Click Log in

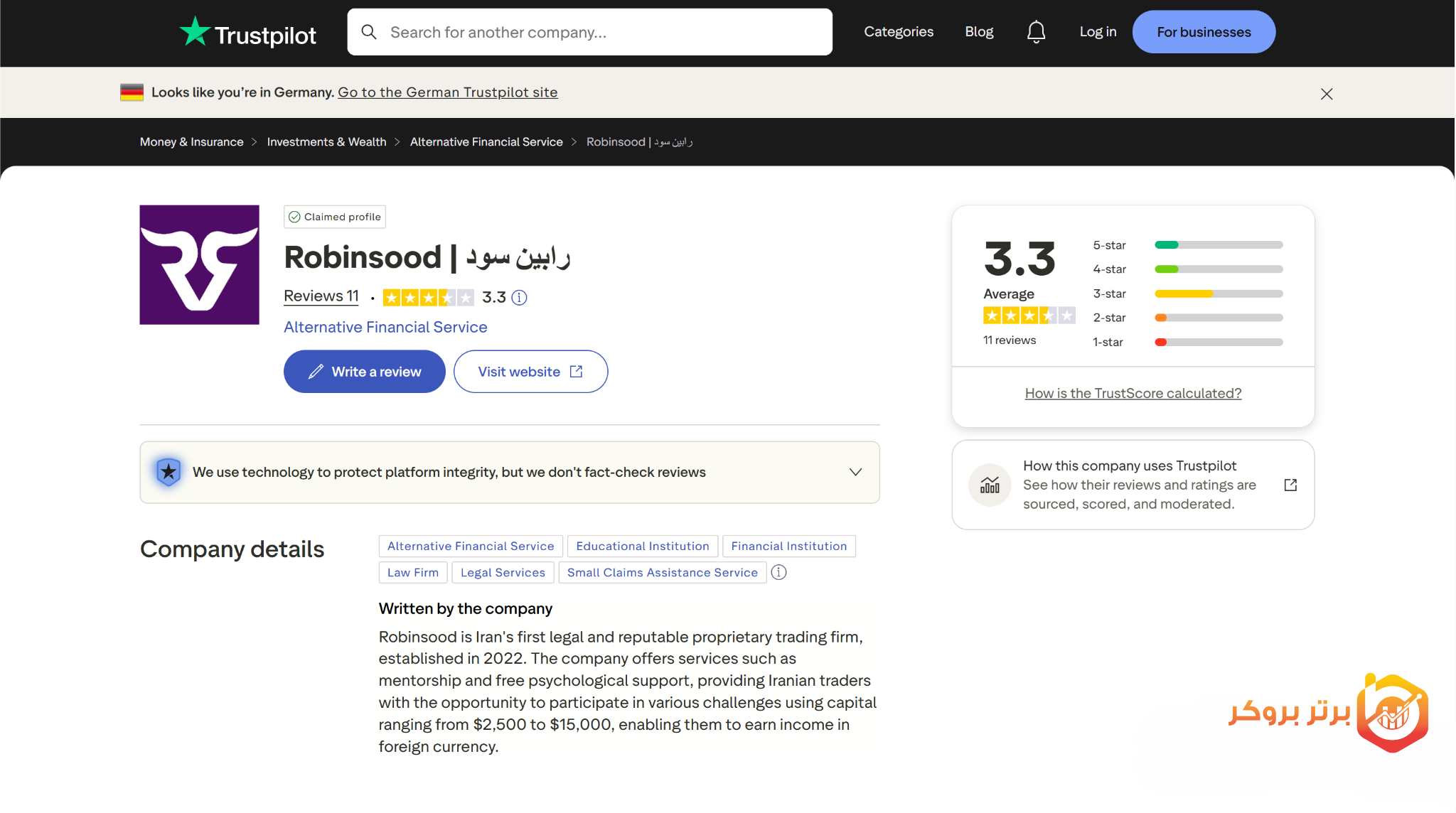click(1098, 32)
